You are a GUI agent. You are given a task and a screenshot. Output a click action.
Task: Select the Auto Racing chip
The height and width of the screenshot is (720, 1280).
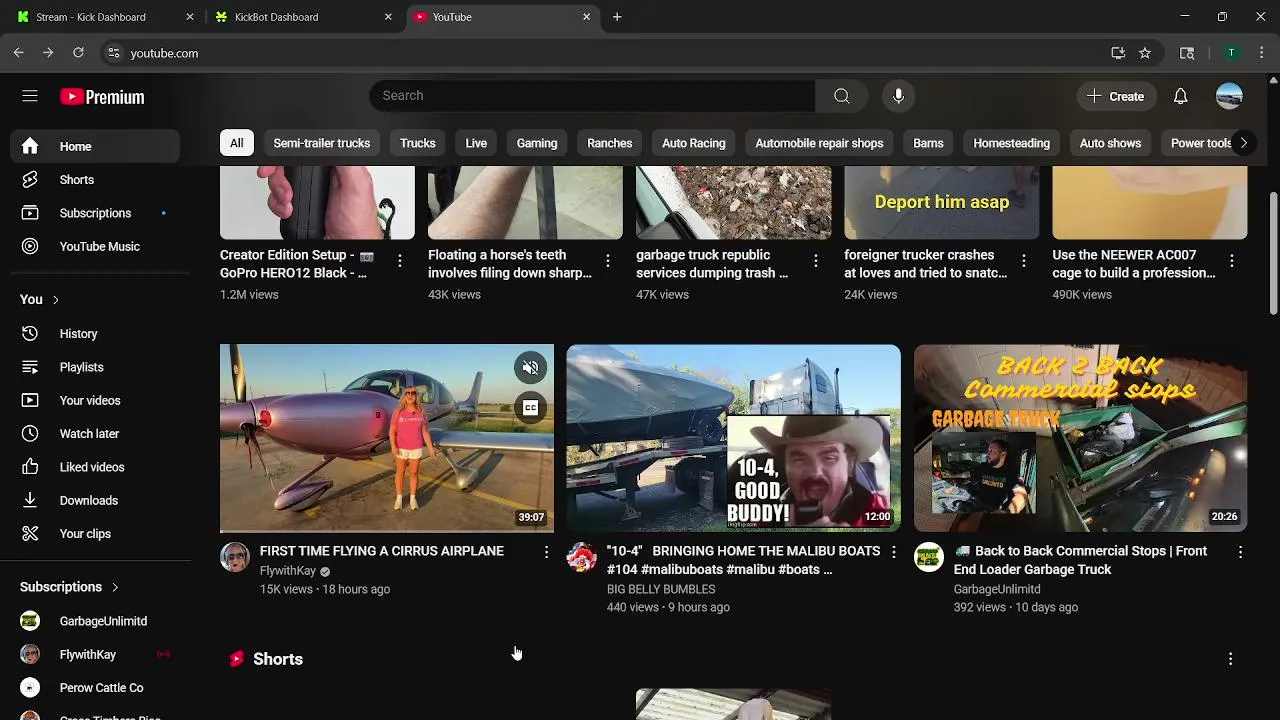694,143
